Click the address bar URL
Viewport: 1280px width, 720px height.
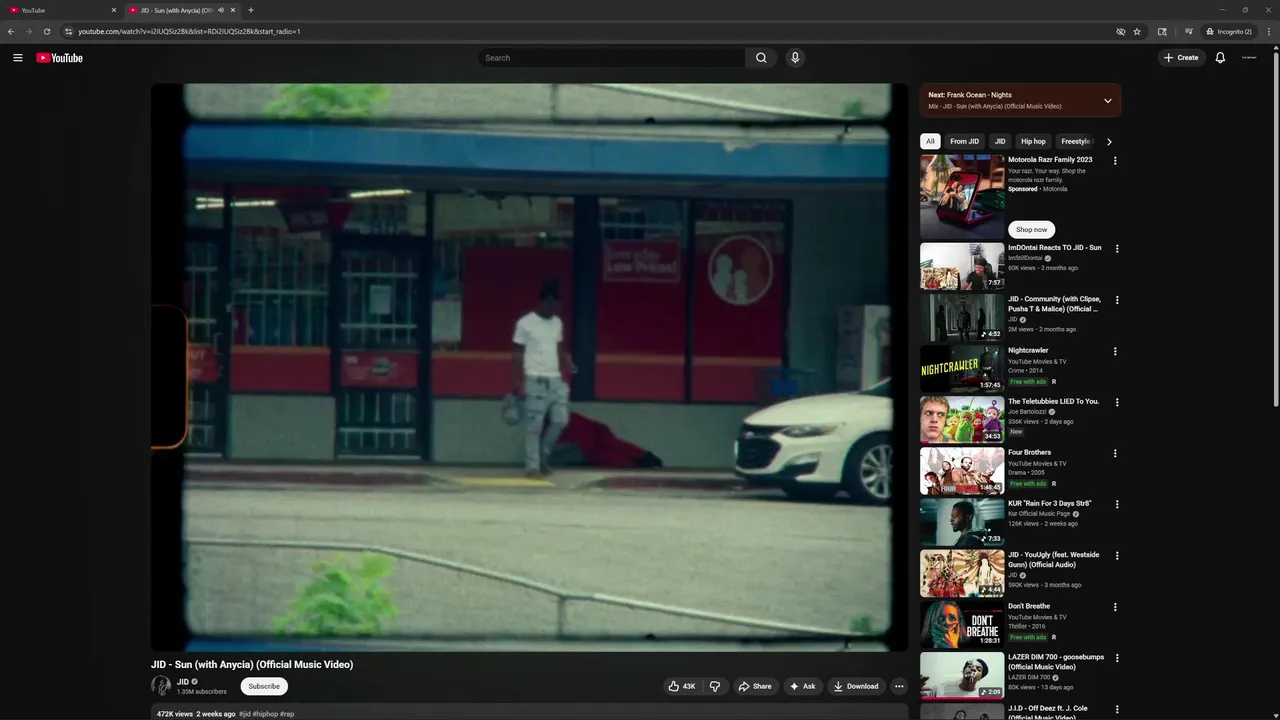pyautogui.click(x=190, y=31)
